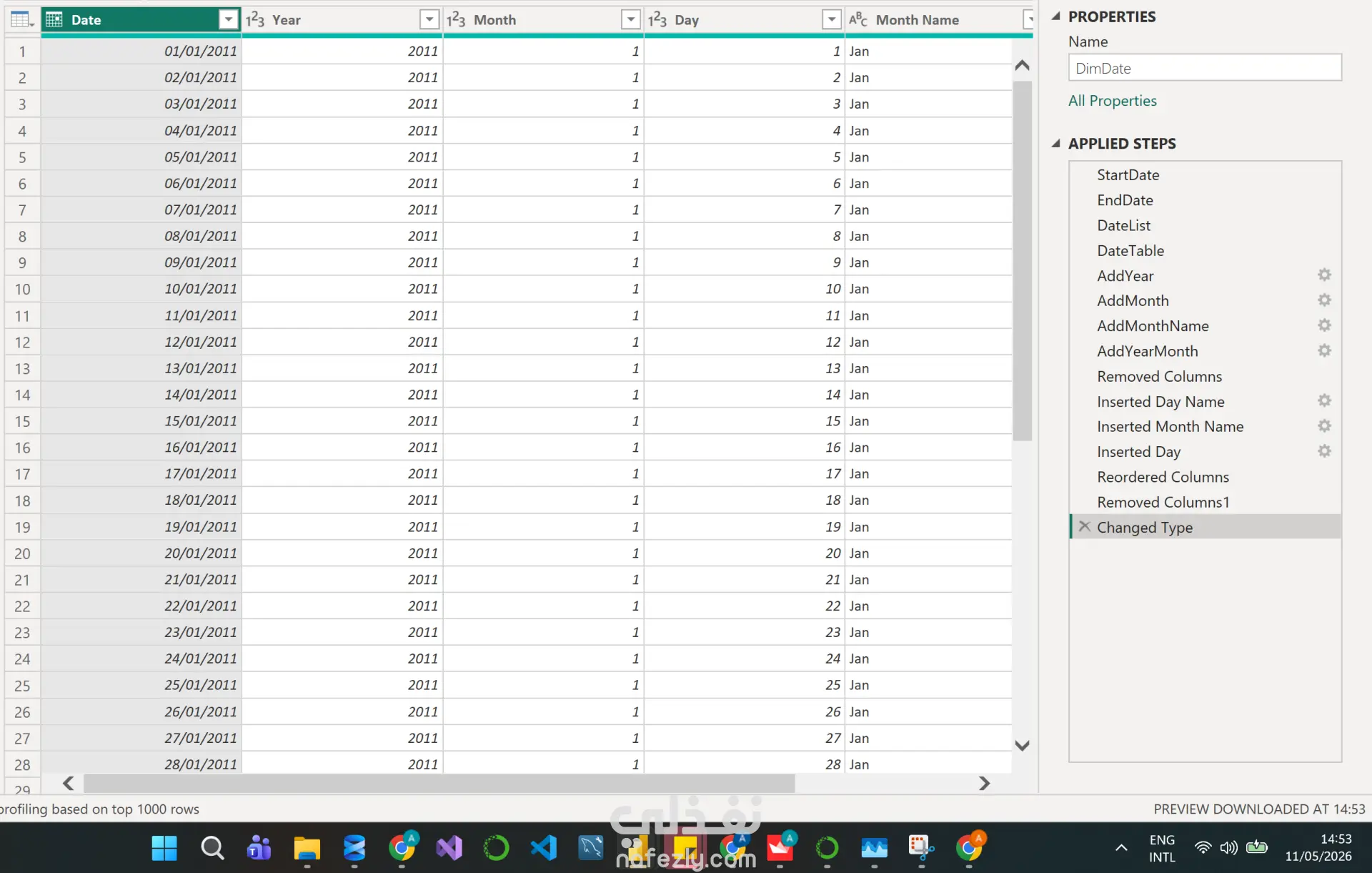This screenshot has width=1372, height=873.
Task: Open the table menu icon in the grid corner
Action: click(22, 19)
